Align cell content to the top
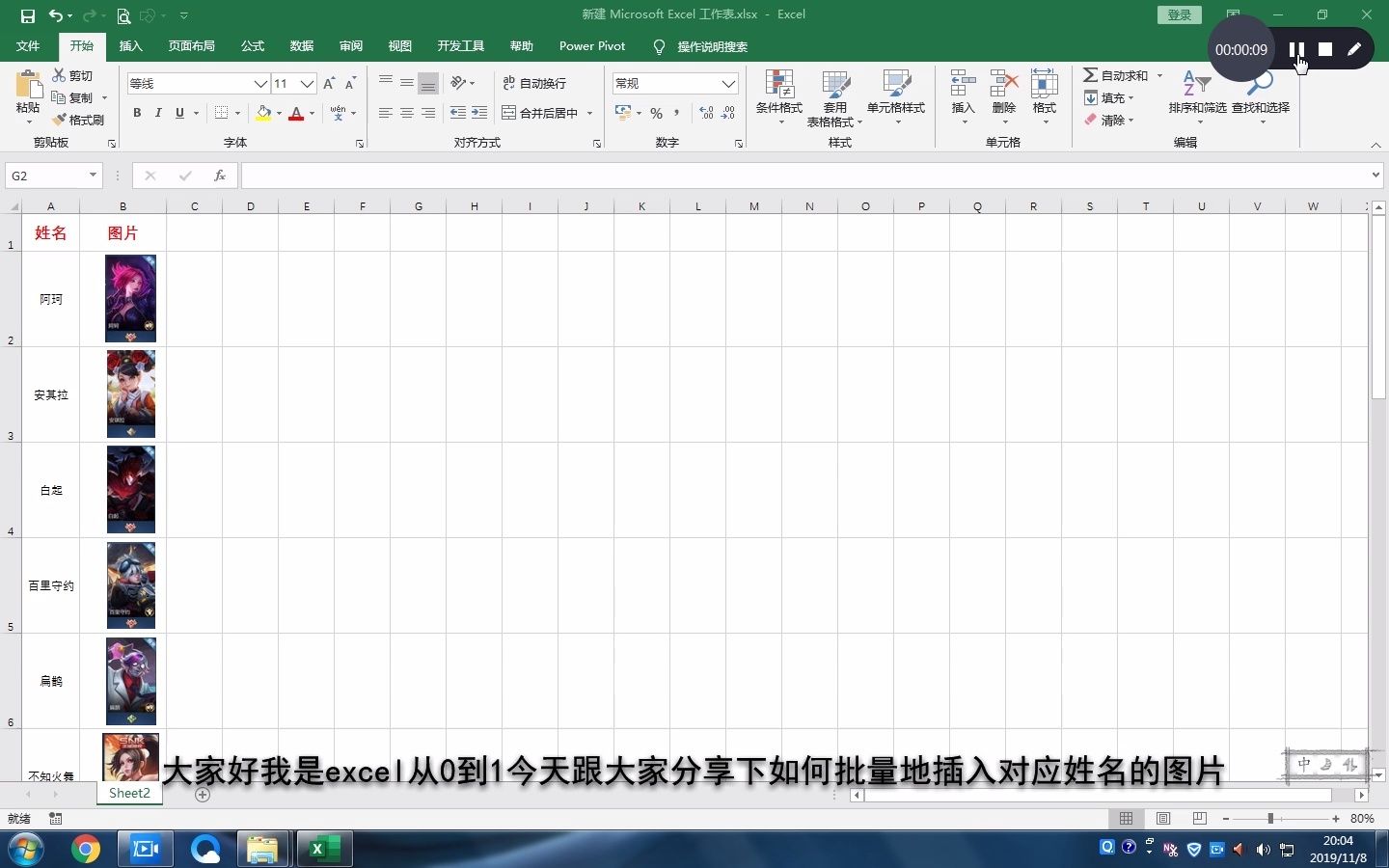The image size is (1389, 868). click(x=386, y=82)
